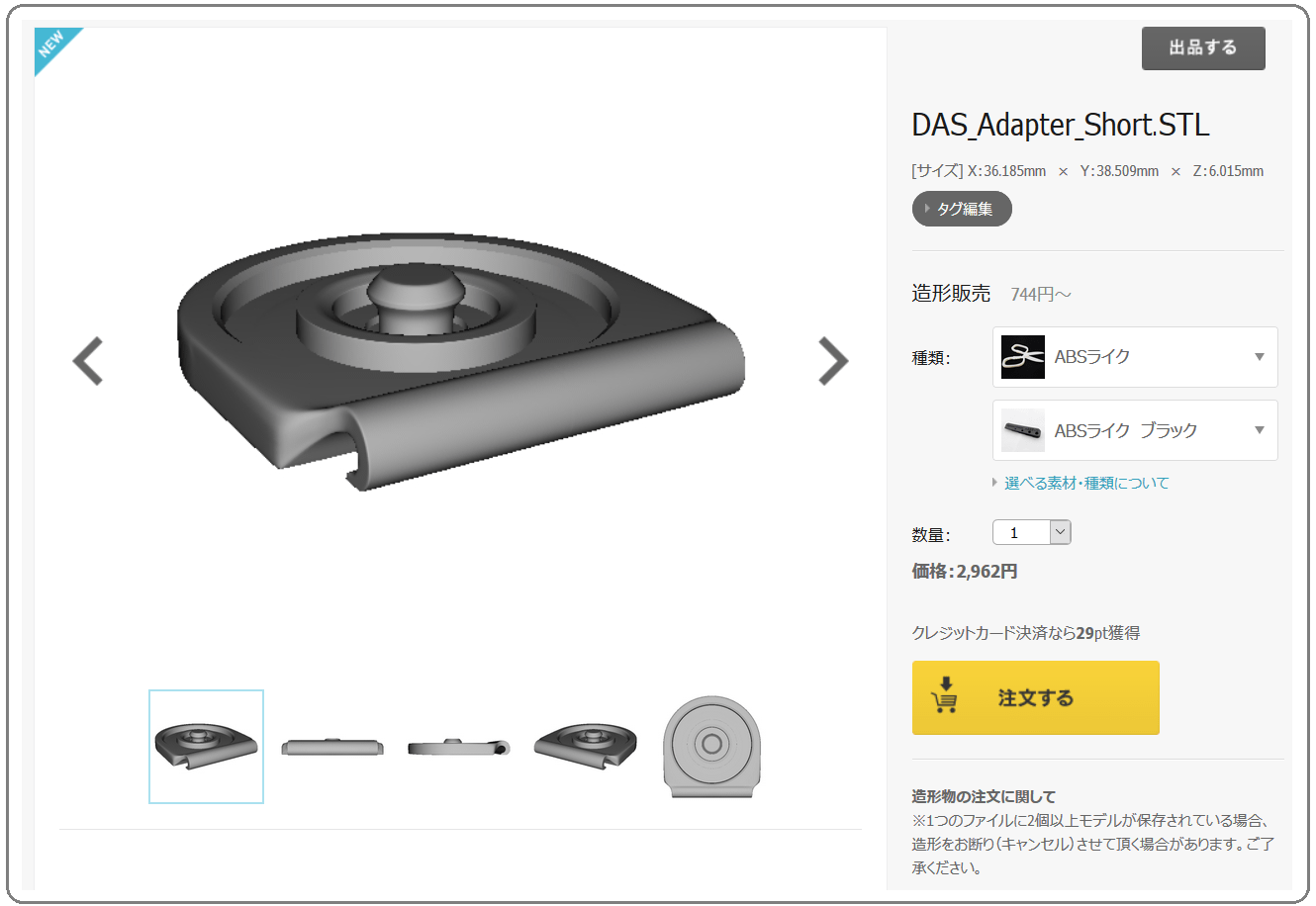The height and width of the screenshot is (906, 1316).
Task: Open the 数量 quantity dropdown
Action: click(1031, 533)
